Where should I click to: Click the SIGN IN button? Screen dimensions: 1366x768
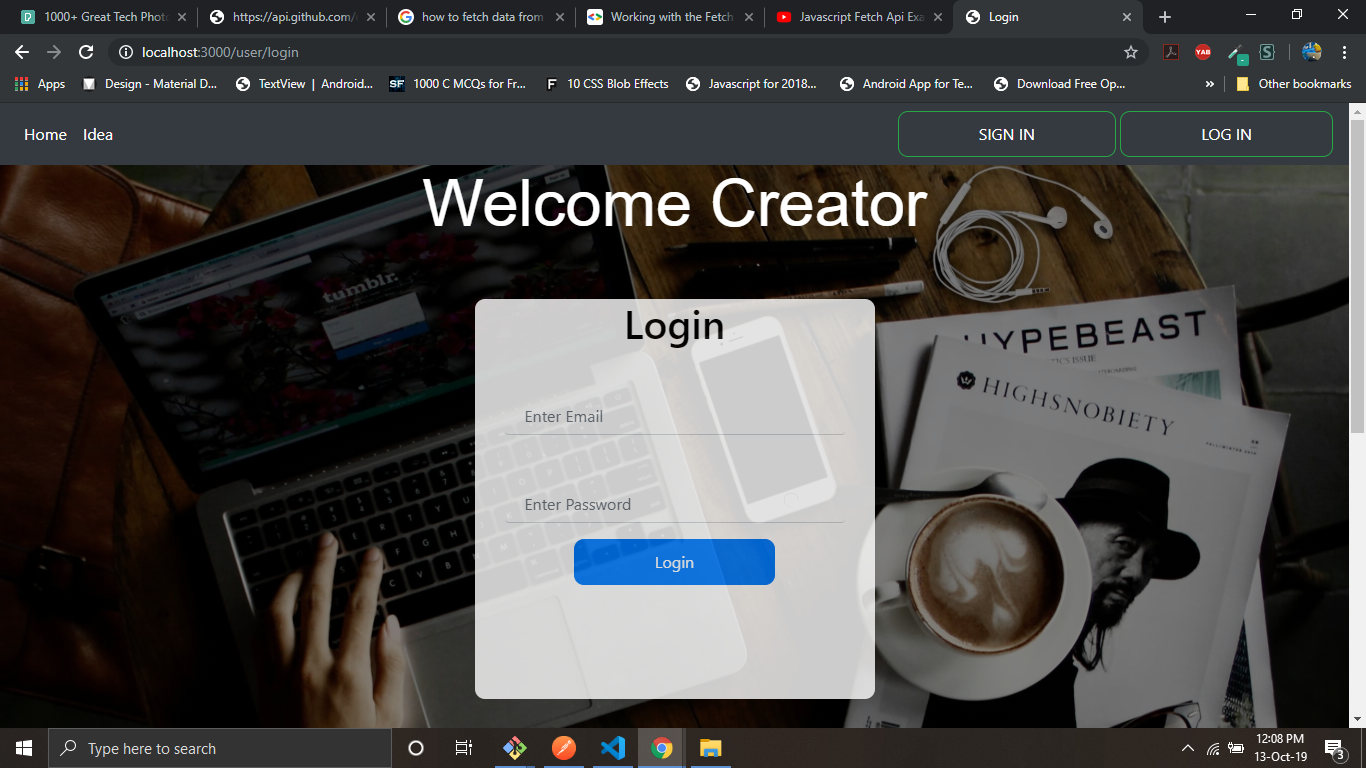tap(1007, 134)
